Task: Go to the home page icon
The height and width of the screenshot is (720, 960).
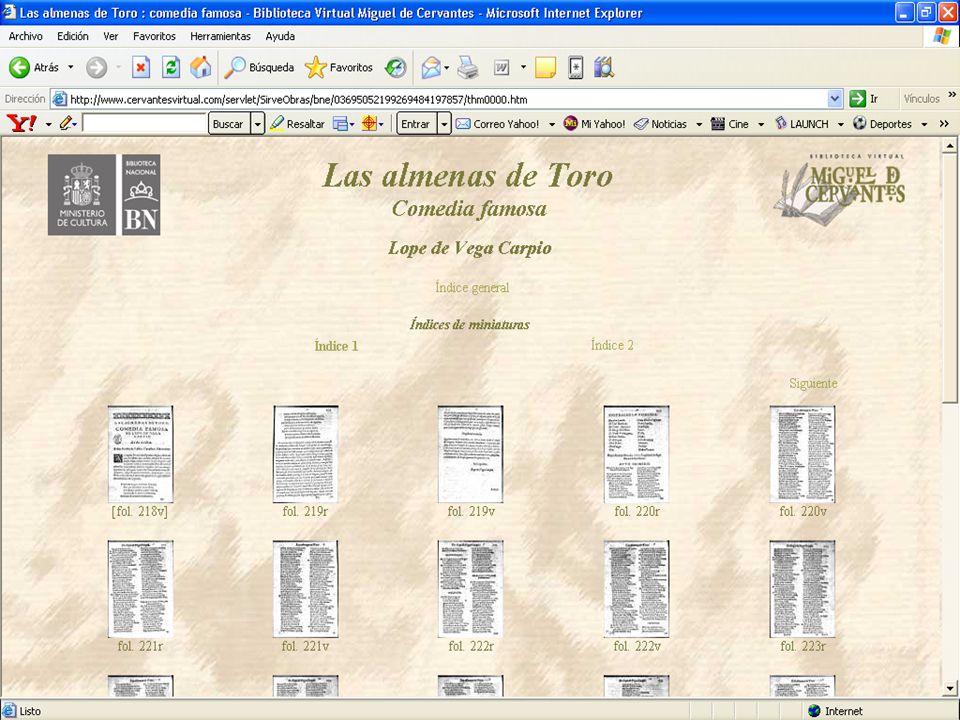Action: [x=201, y=67]
